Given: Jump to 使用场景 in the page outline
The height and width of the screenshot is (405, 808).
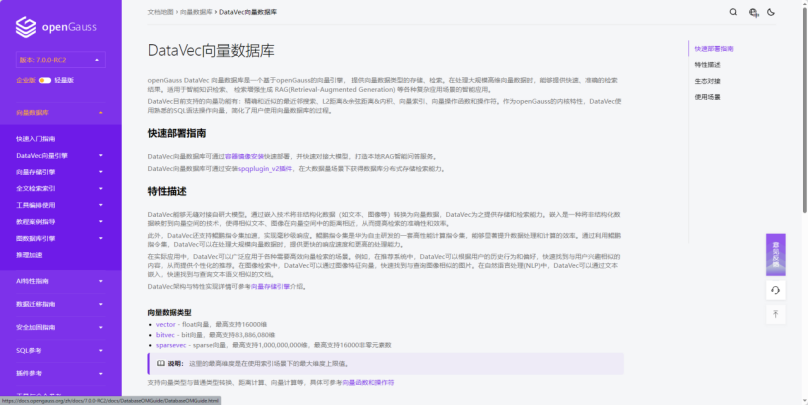Looking at the screenshot, I should coord(708,97).
